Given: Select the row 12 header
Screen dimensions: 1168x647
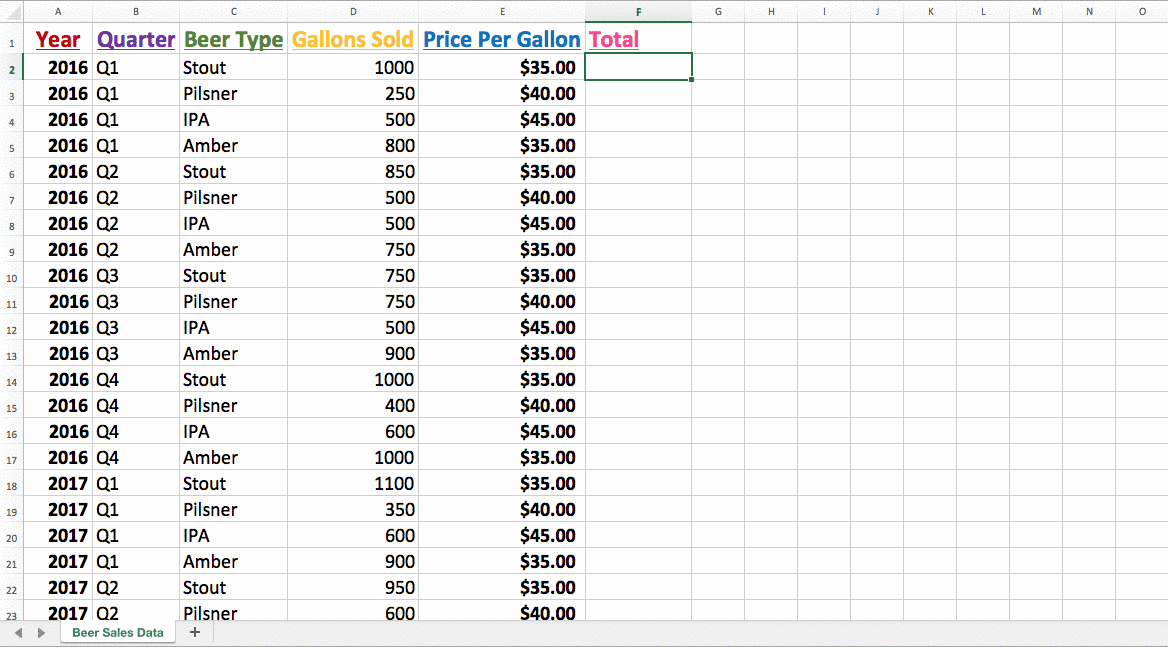Looking at the screenshot, I should pyautogui.click(x=11, y=329).
